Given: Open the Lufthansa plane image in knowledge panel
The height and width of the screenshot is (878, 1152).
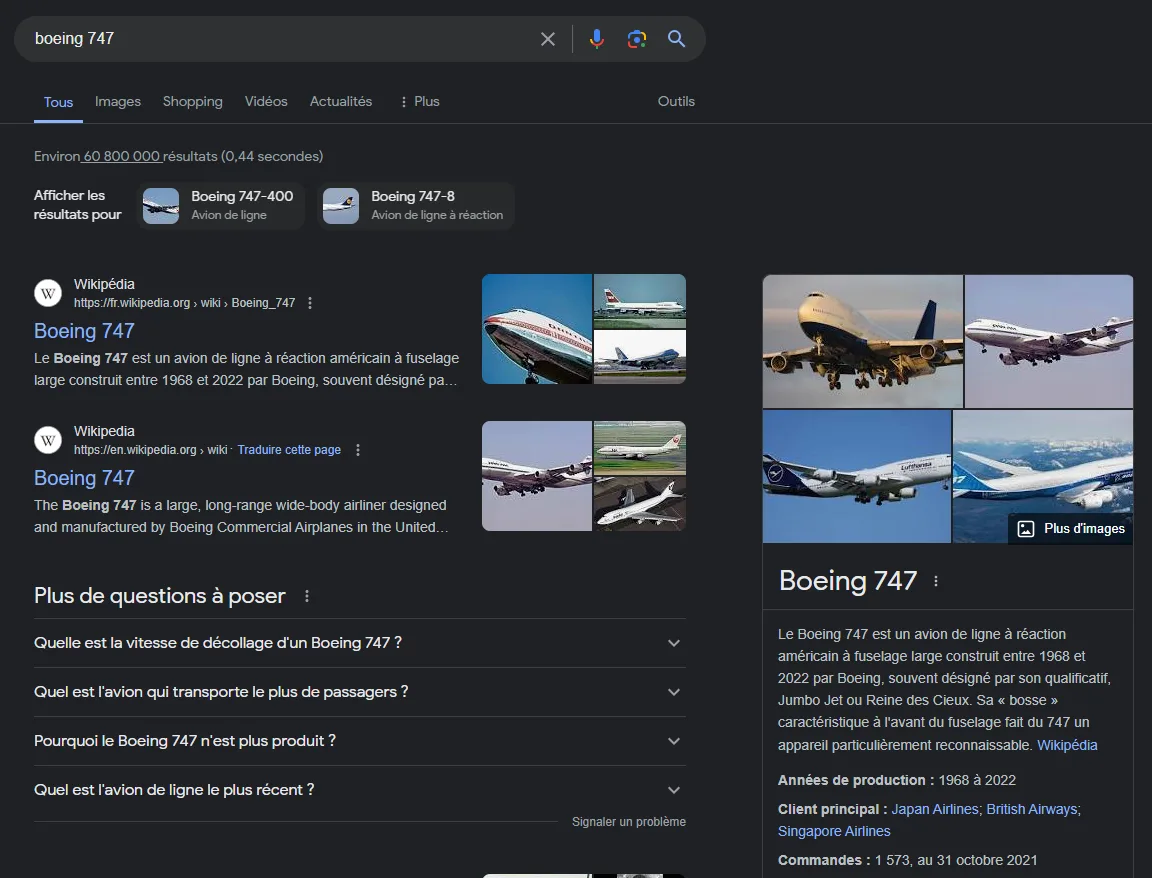Looking at the screenshot, I should point(857,476).
